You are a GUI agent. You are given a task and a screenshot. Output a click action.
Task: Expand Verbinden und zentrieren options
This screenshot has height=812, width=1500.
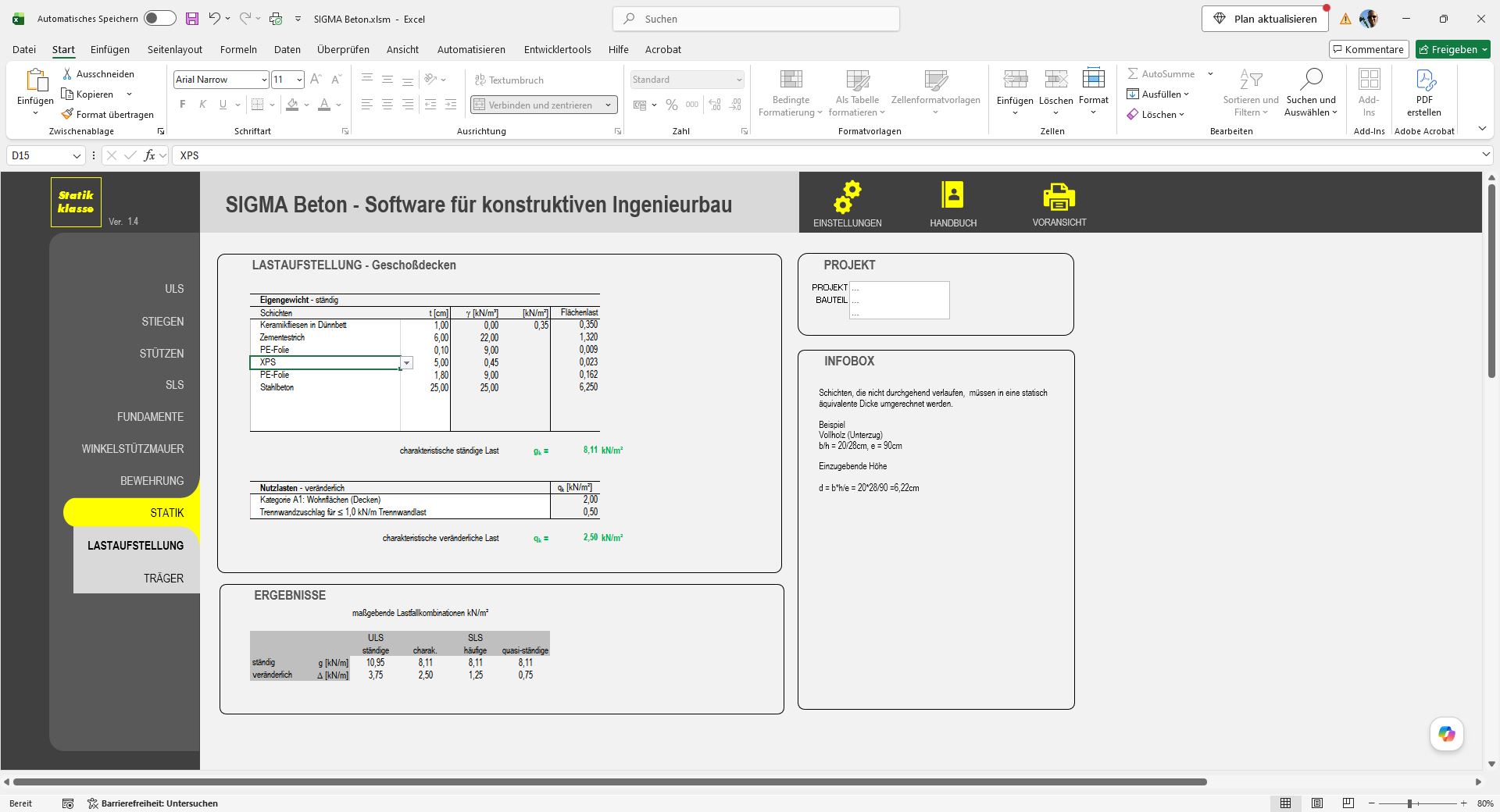(608, 105)
